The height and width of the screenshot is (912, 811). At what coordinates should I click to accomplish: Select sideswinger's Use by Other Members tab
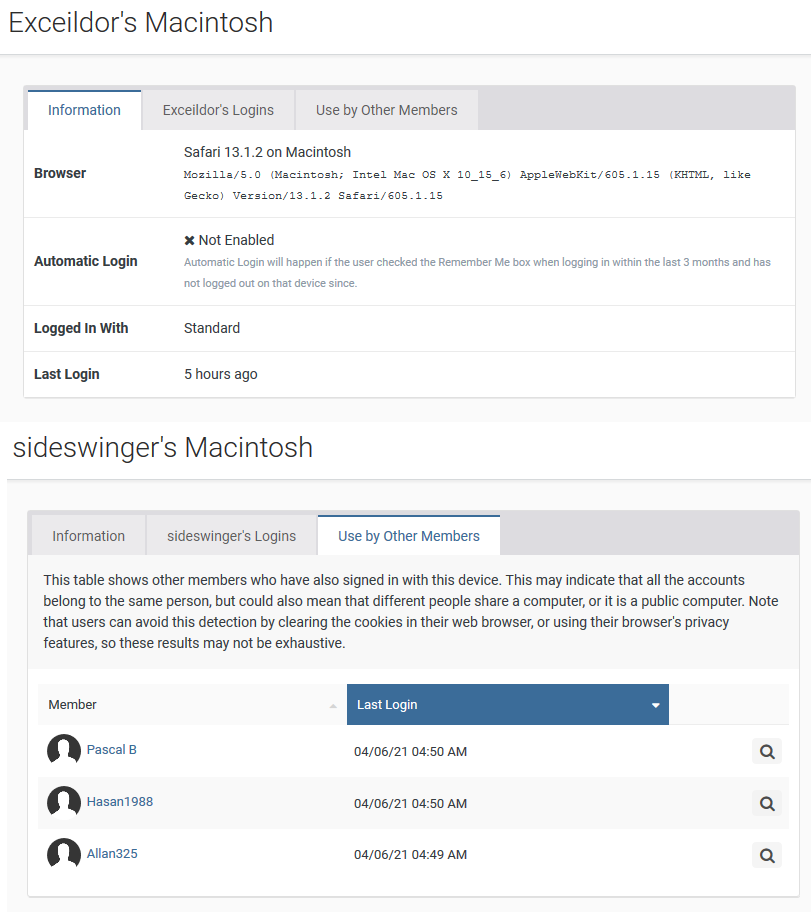click(x=409, y=536)
